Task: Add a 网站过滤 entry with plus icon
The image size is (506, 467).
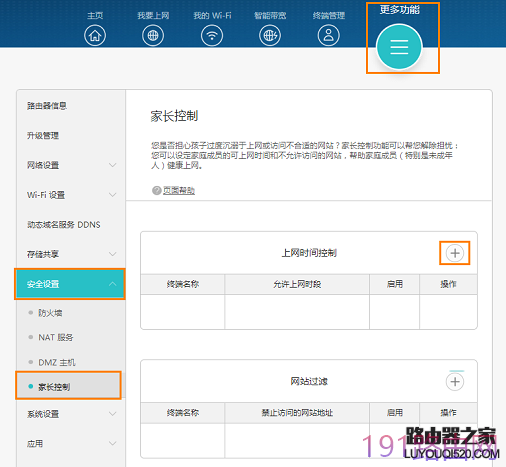Action: pyautogui.click(x=455, y=381)
